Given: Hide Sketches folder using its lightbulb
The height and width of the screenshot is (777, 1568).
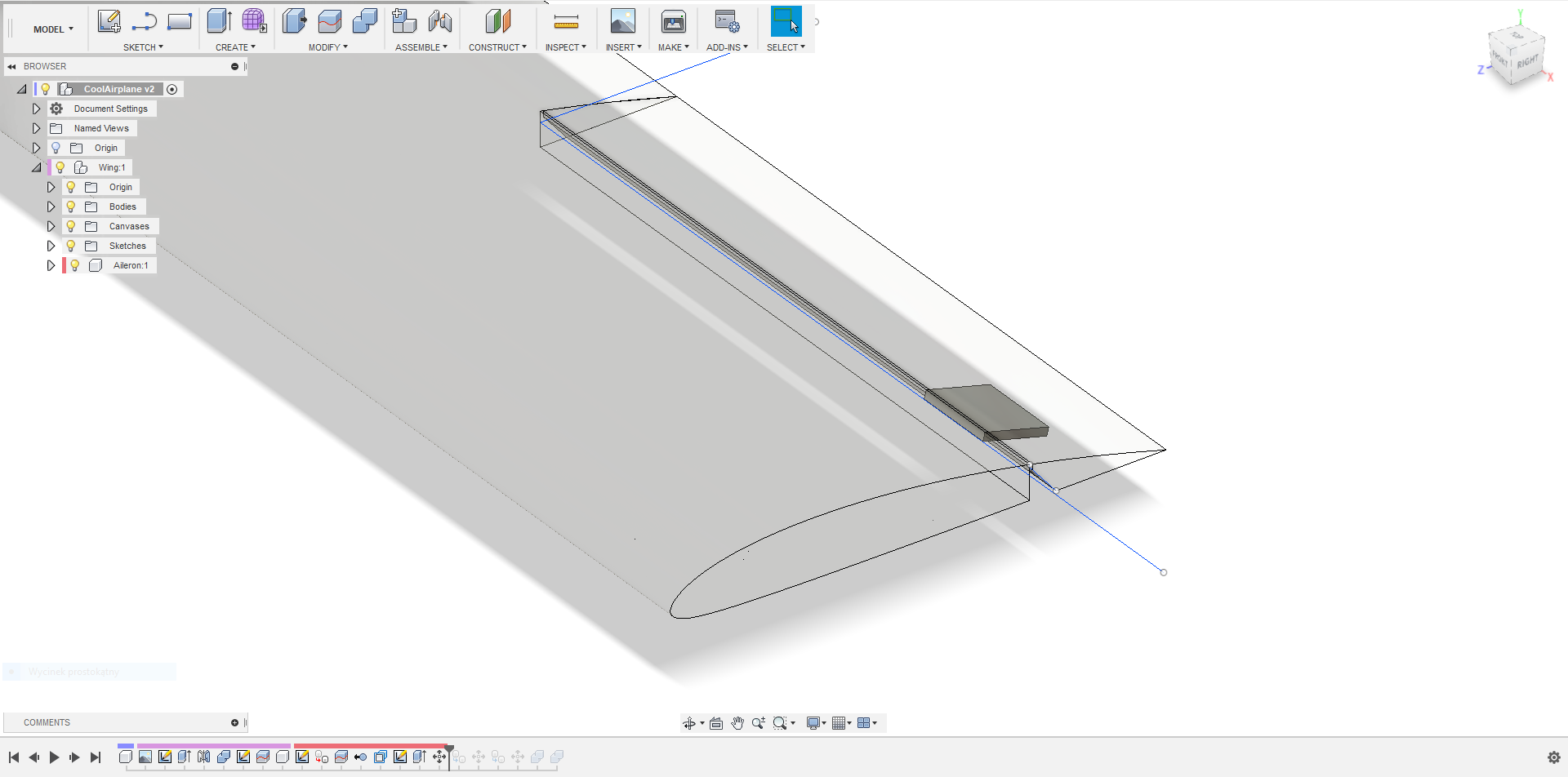Looking at the screenshot, I should [71, 246].
